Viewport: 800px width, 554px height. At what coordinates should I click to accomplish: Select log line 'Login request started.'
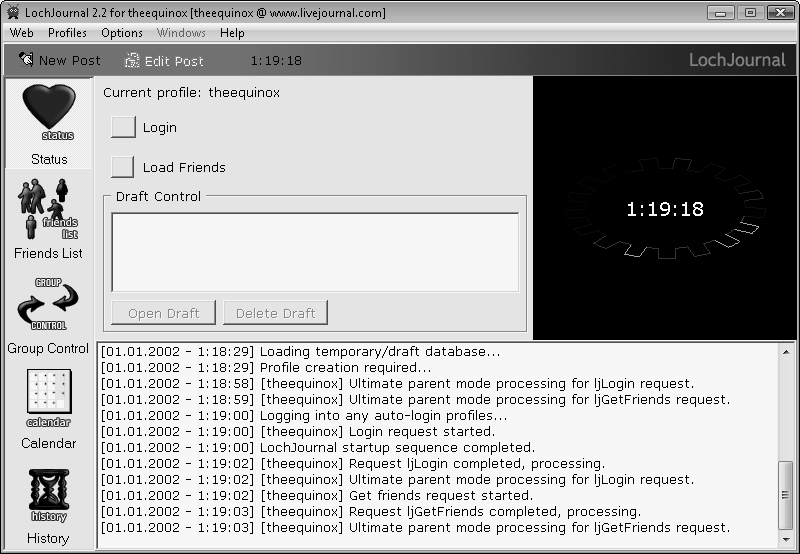tap(298, 431)
